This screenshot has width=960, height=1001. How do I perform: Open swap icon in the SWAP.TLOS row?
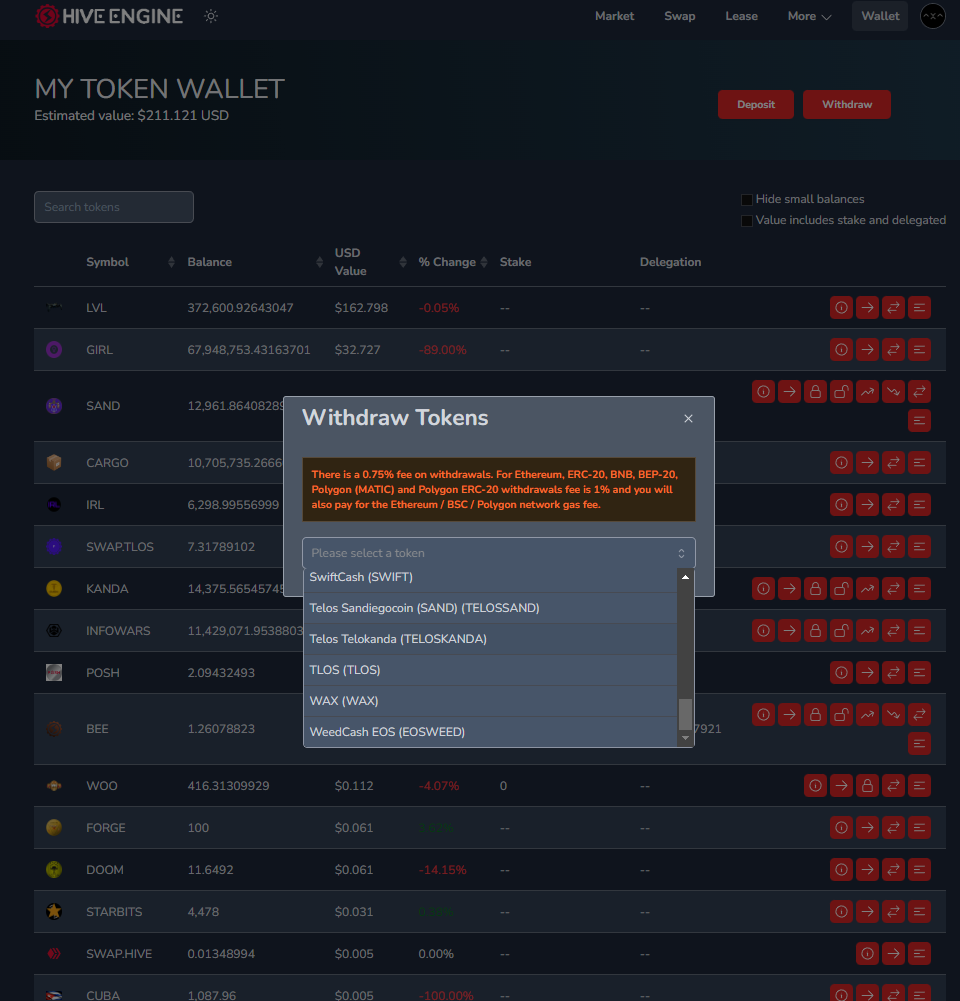[x=894, y=546]
